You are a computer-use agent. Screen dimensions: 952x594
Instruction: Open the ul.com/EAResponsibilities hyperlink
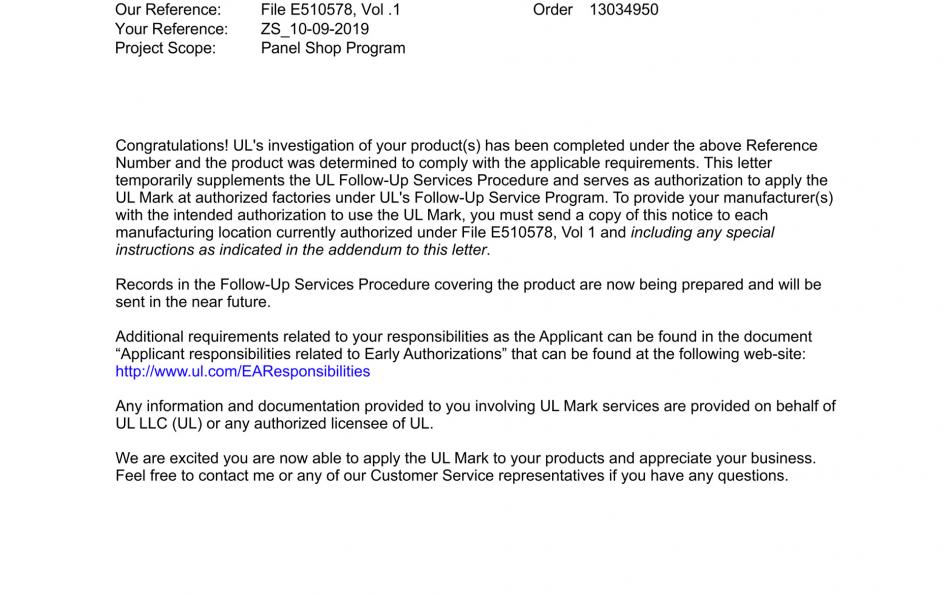click(242, 371)
